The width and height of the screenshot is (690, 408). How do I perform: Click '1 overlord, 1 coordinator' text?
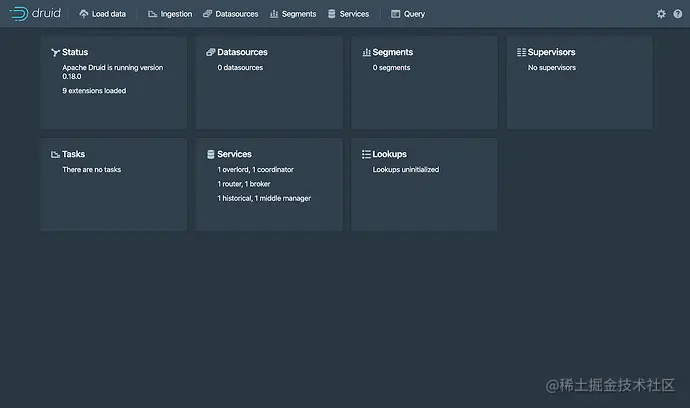pyautogui.click(x=255, y=169)
